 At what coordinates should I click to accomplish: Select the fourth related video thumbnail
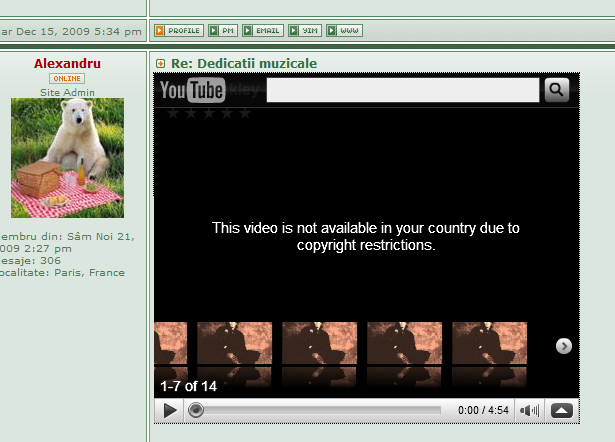point(404,343)
